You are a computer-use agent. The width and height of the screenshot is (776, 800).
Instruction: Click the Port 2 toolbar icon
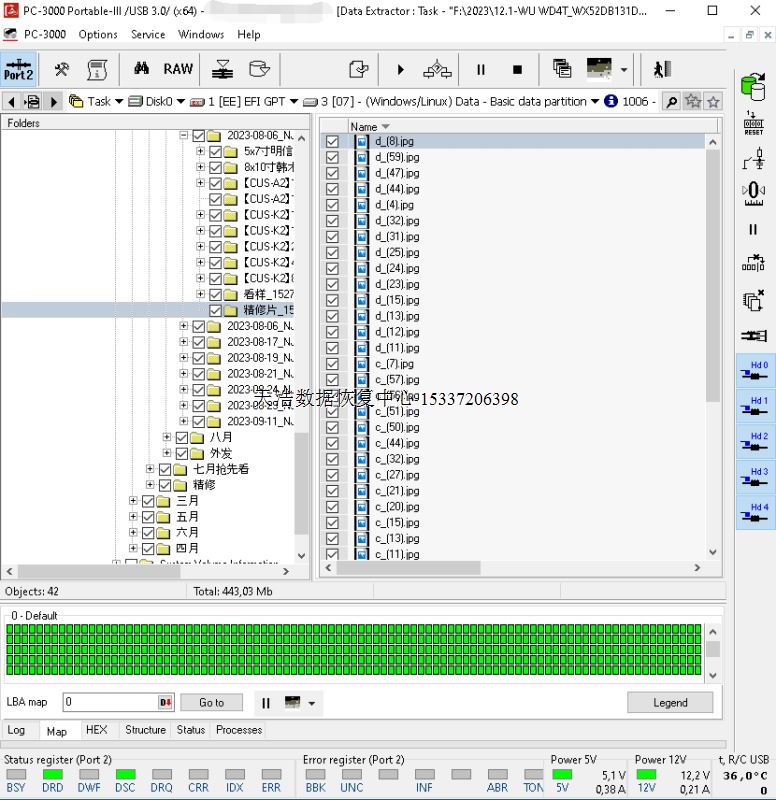pos(18,69)
